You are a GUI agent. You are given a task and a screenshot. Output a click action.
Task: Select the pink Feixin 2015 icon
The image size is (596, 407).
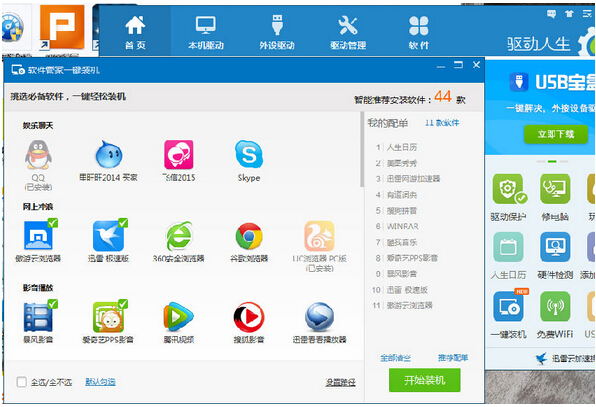point(179,154)
